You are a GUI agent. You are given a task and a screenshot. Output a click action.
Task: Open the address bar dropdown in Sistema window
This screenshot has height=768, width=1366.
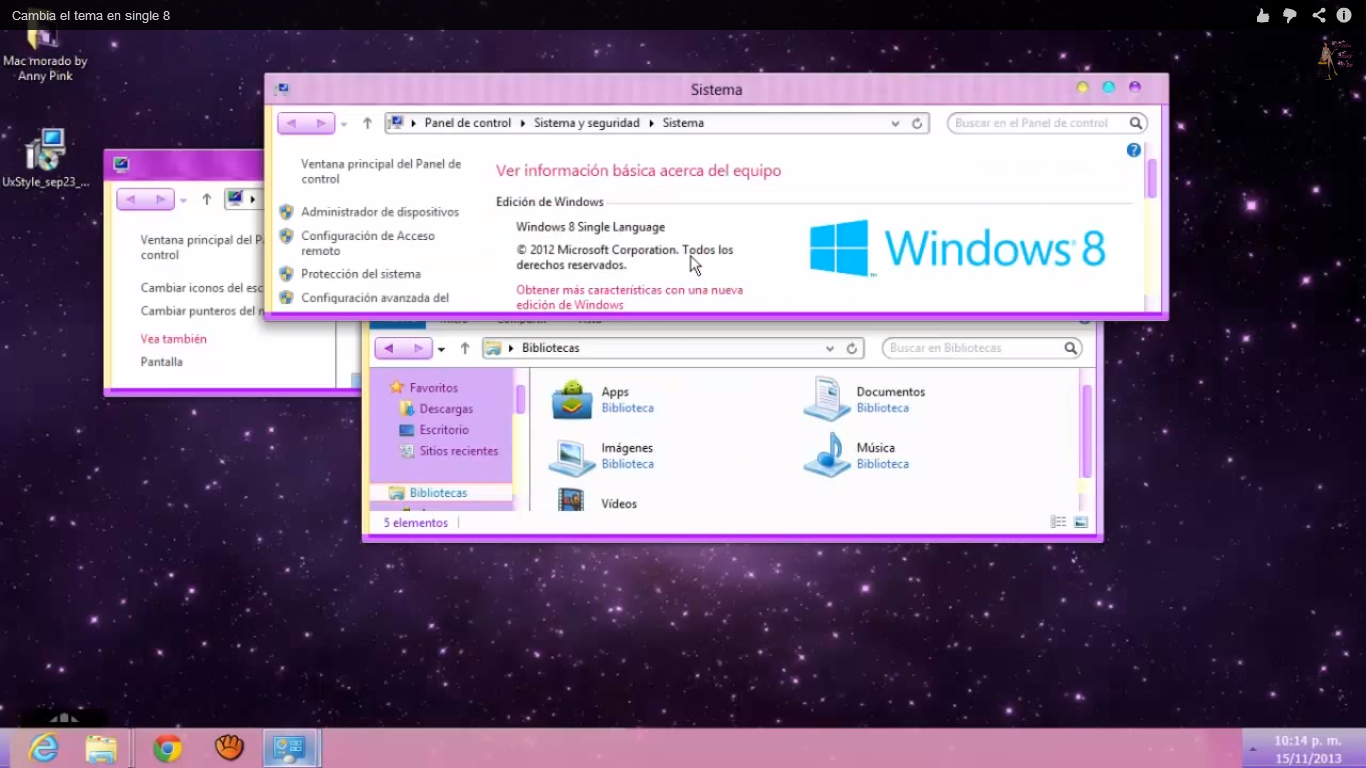[895, 122]
